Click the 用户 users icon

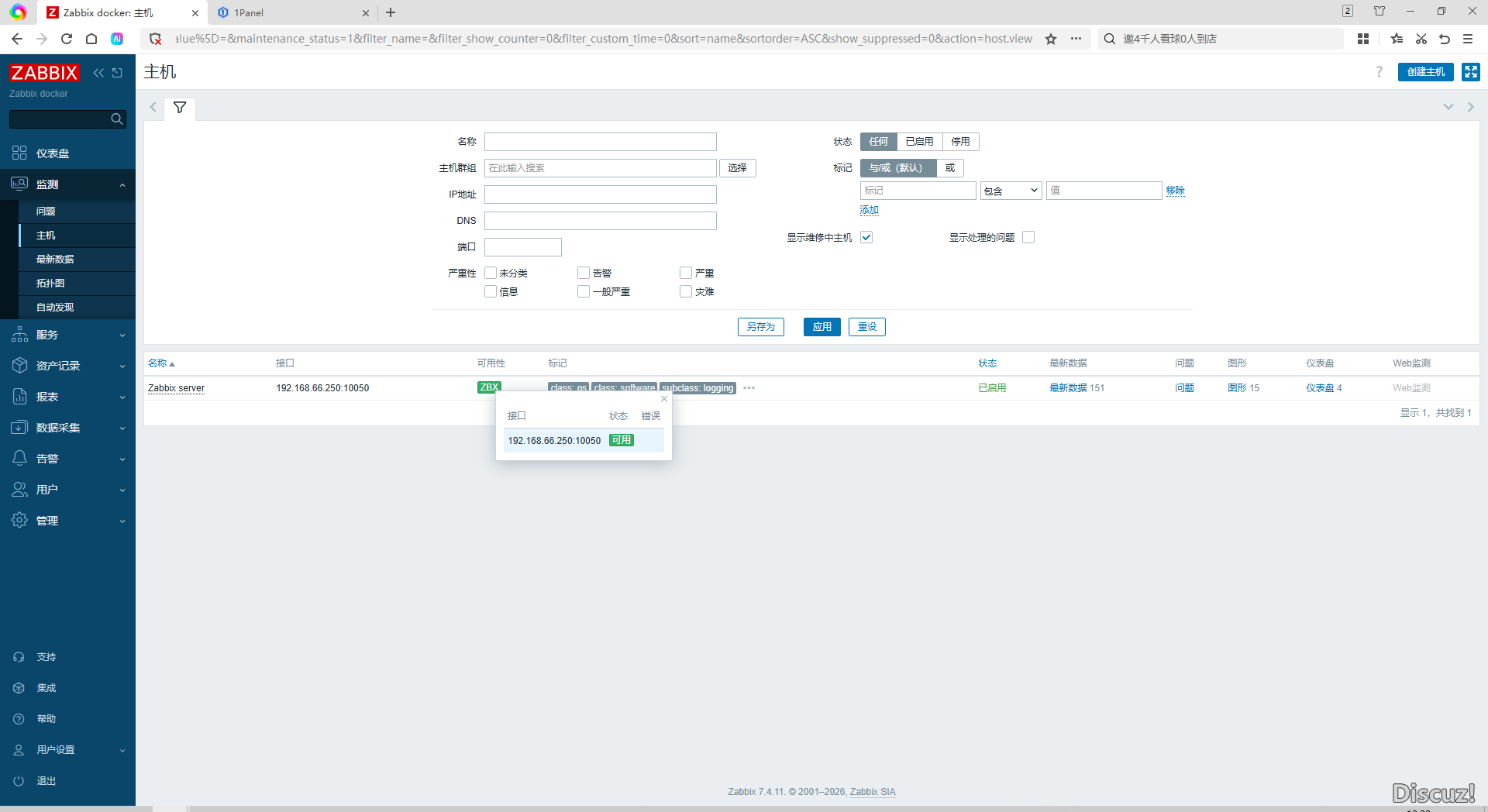click(x=19, y=490)
